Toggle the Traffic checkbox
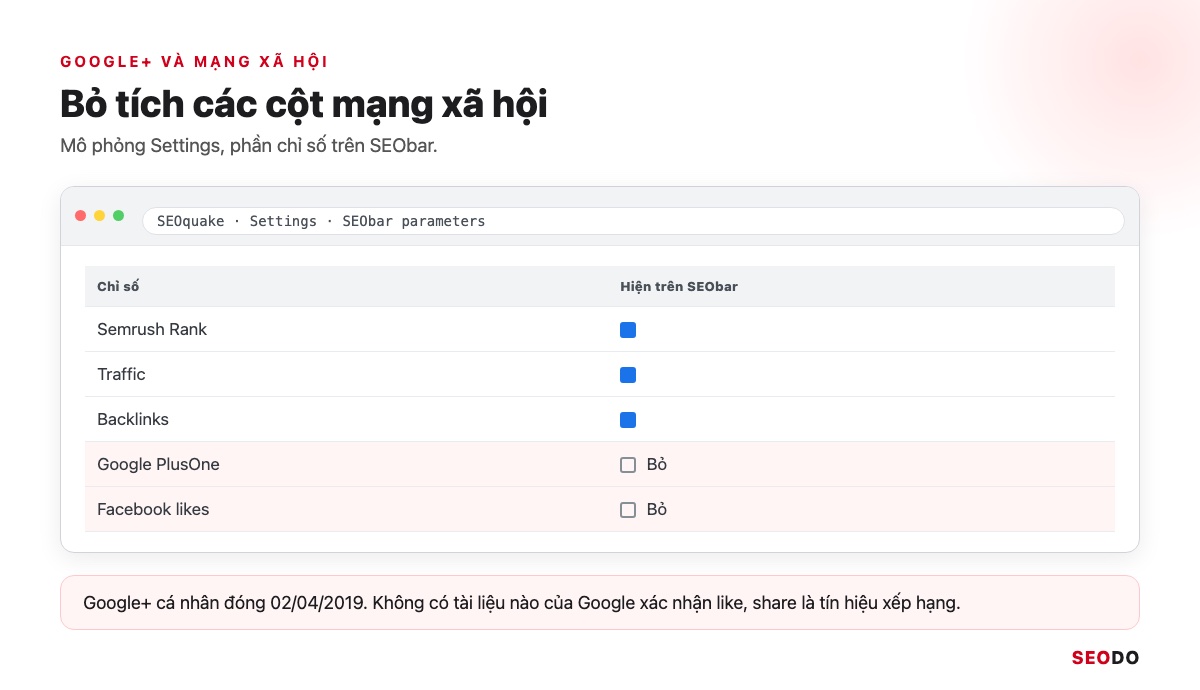Viewport: 1200px width, 690px height. tap(628, 375)
